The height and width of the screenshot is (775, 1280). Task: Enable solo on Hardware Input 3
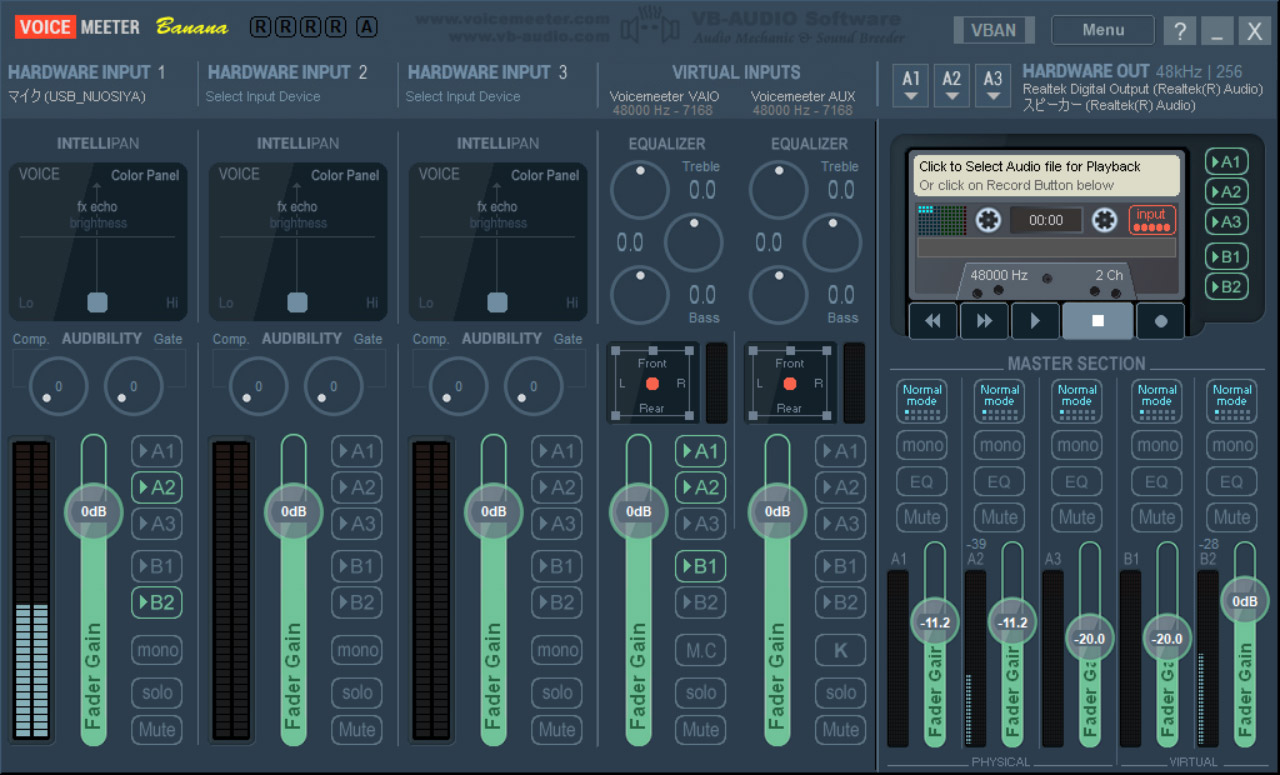pos(556,693)
